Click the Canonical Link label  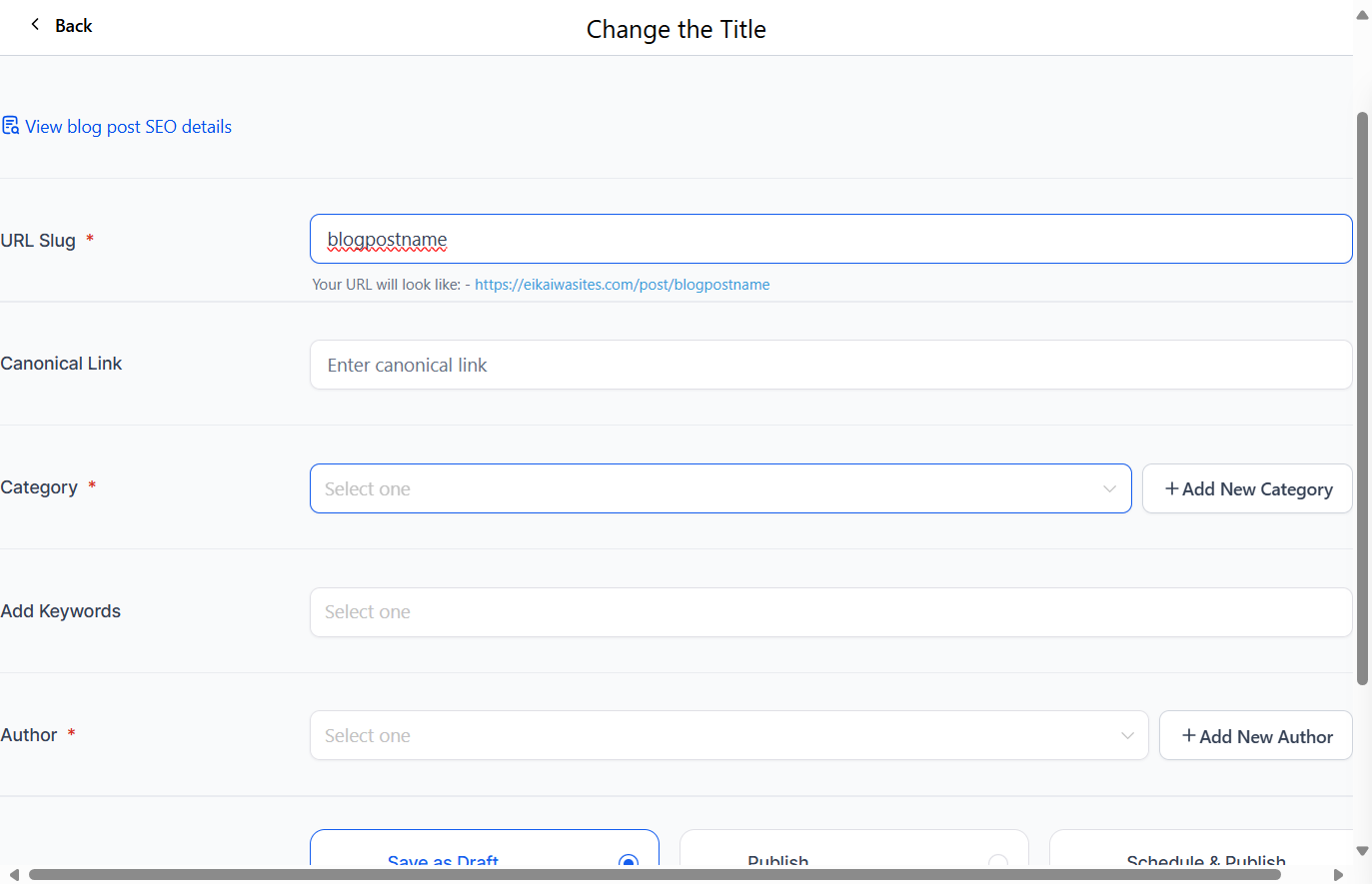(61, 364)
